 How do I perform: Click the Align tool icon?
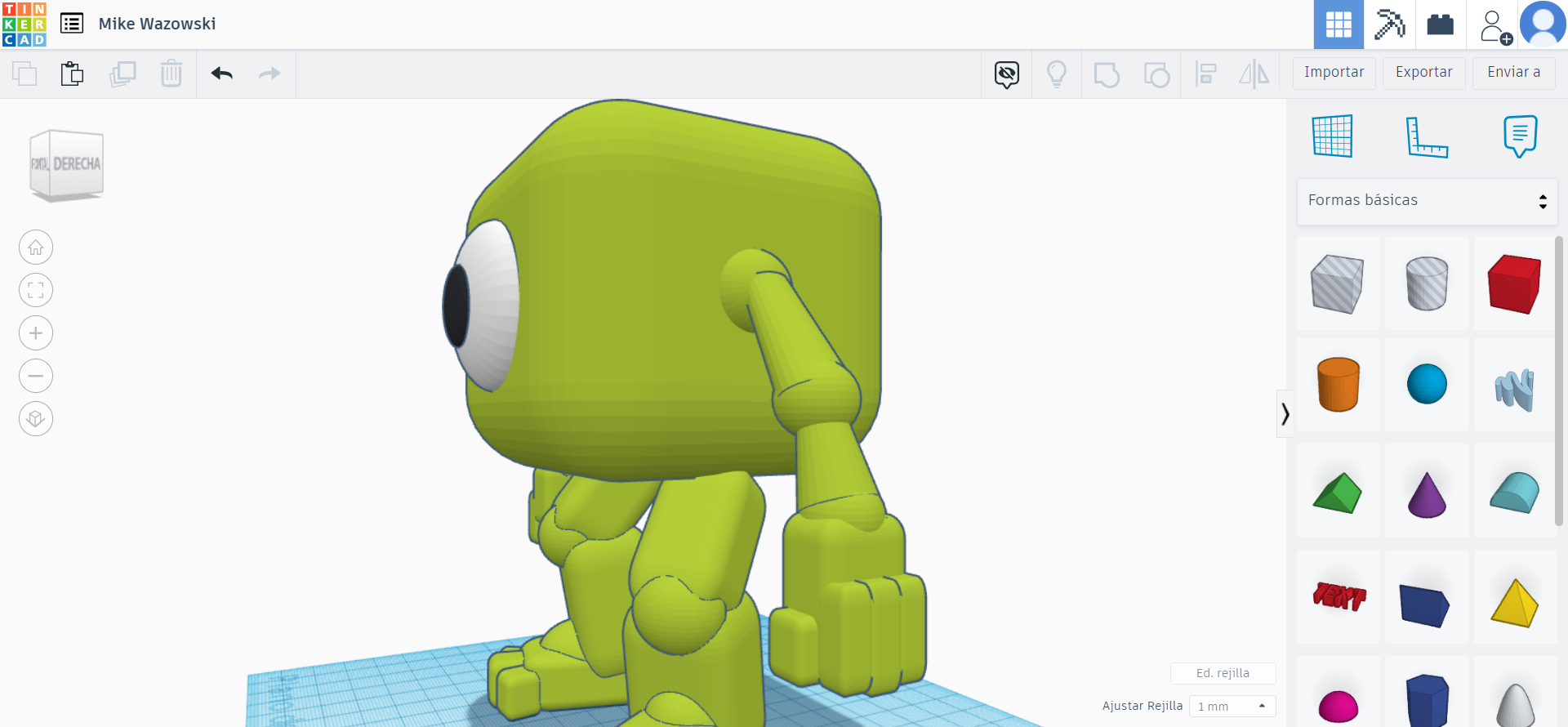click(x=1205, y=74)
